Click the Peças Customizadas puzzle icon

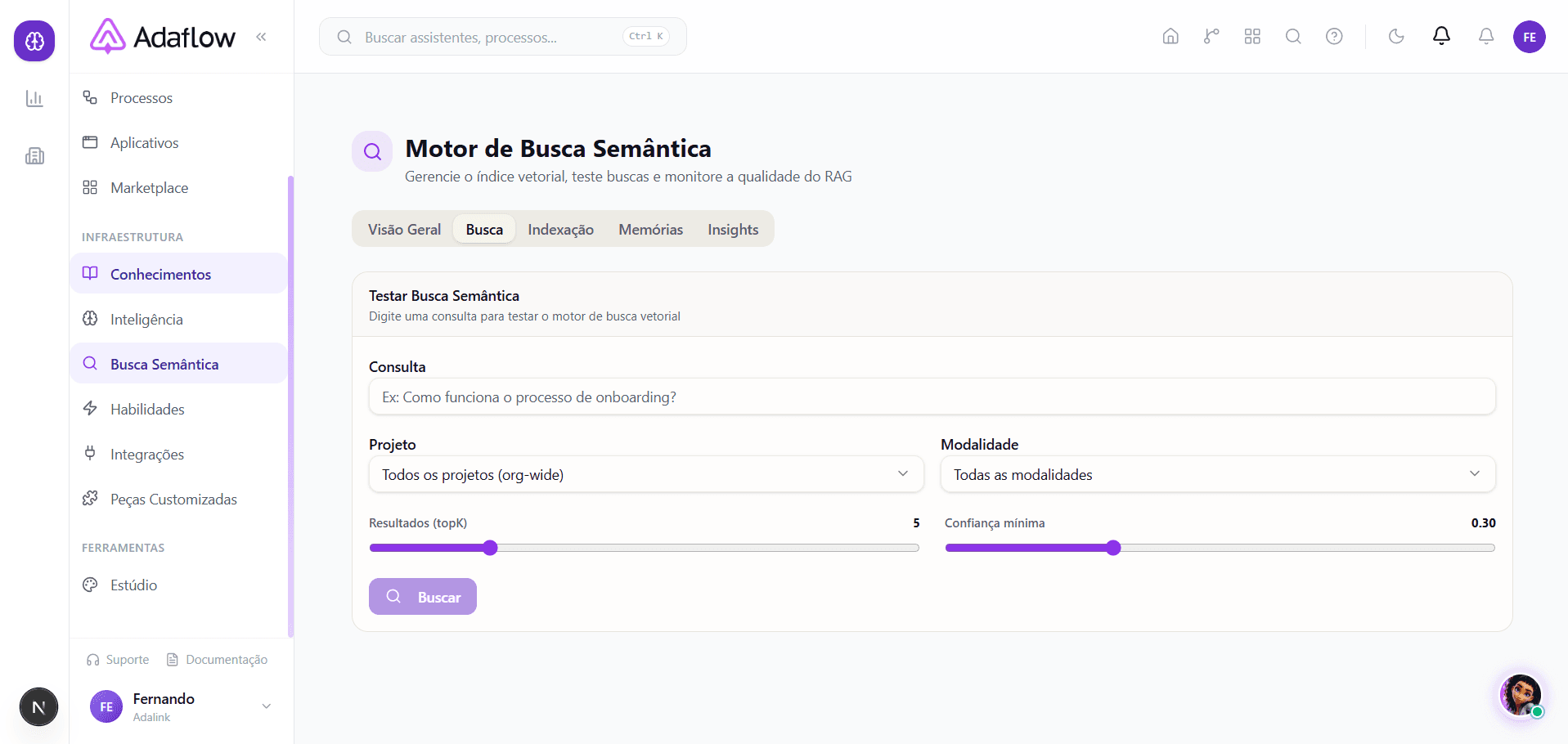90,499
